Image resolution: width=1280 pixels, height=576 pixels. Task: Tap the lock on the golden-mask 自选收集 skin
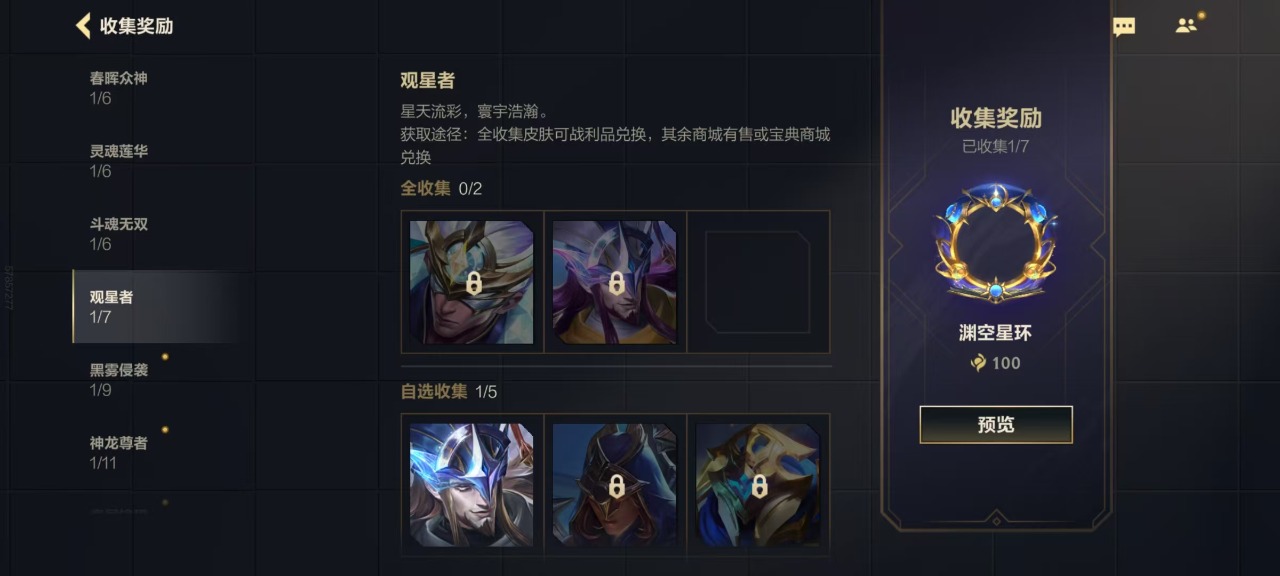[759, 486]
